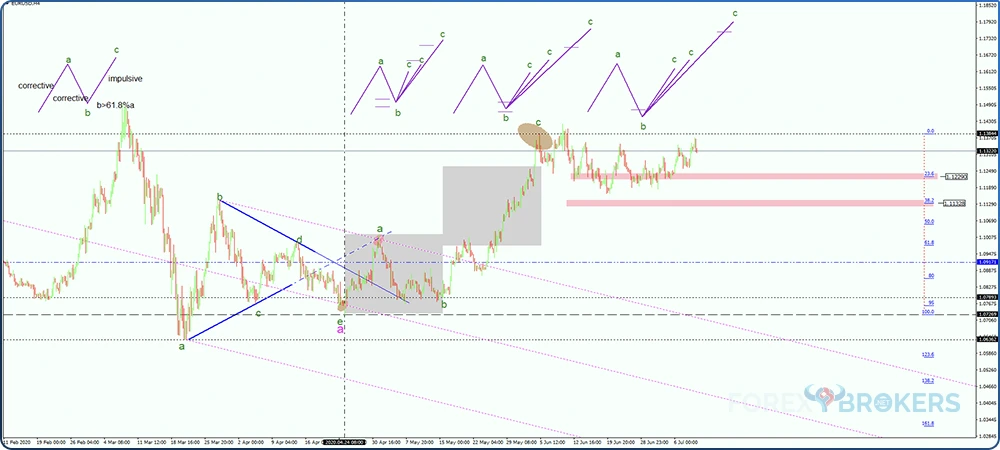Click the large grey rectangle over the rally

[x=492, y=205]
